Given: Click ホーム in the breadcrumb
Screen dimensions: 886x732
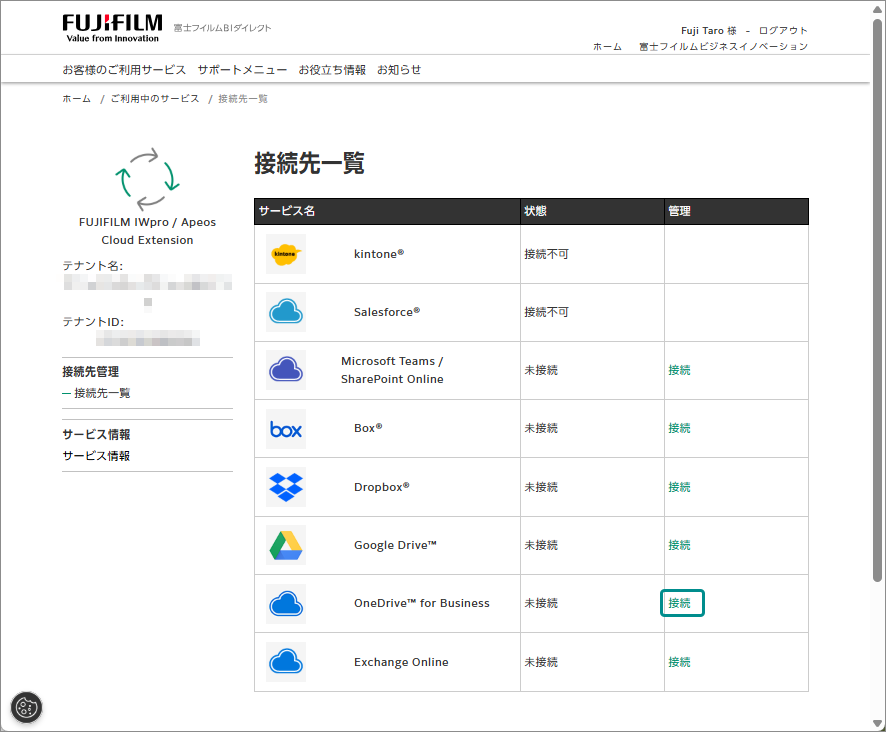Looking at the screenshot, I should 76,98.
